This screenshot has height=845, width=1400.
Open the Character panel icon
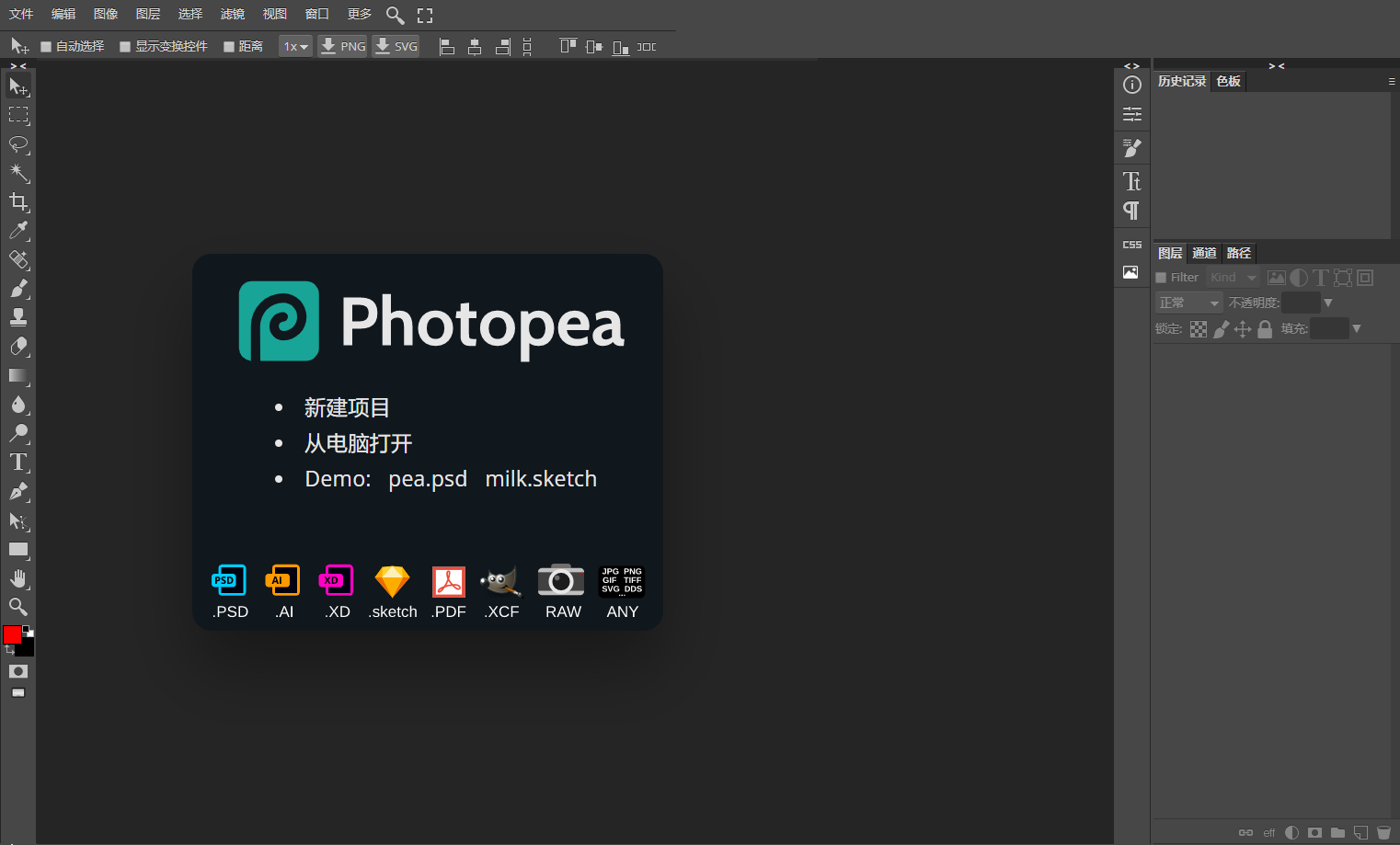1132,181
